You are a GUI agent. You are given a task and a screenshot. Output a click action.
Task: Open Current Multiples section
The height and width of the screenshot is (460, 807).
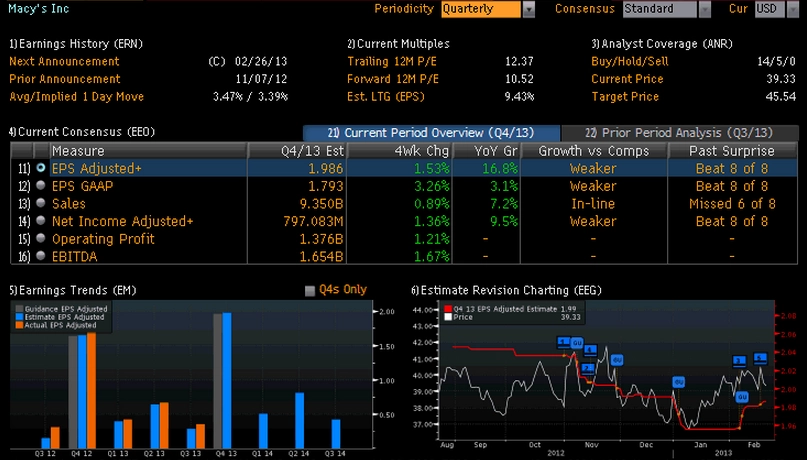tap(398, 44)
